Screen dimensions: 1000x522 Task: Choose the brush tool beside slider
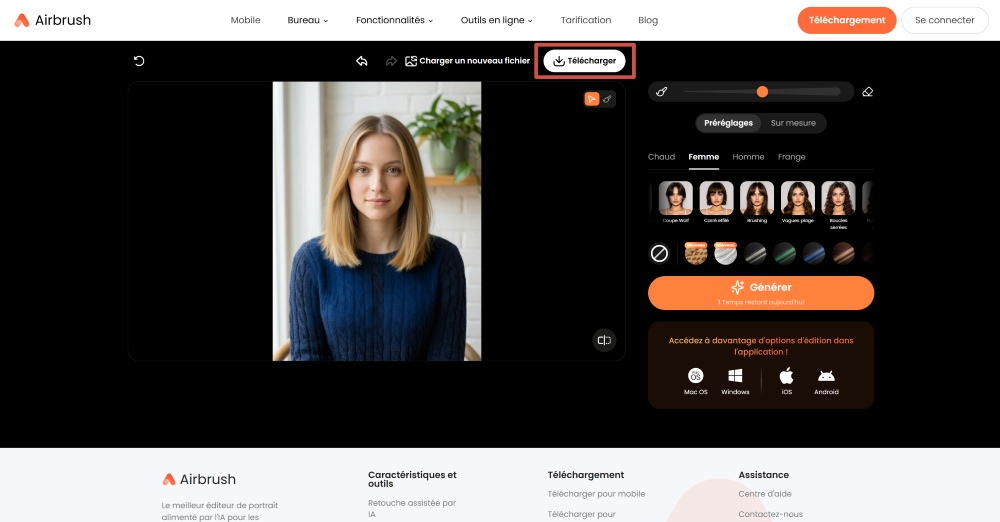coord(661,92)
